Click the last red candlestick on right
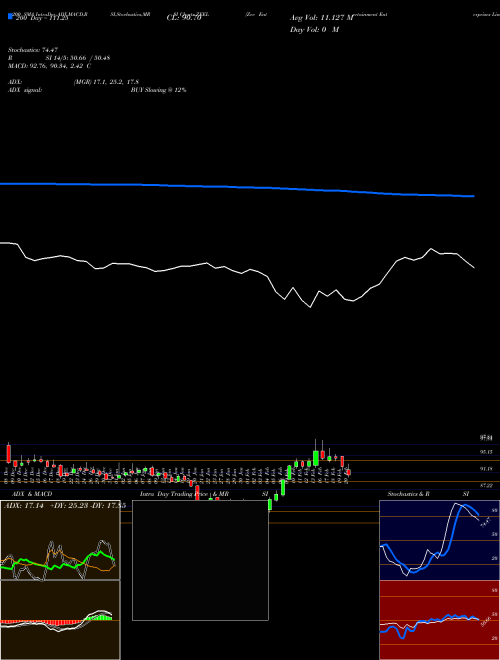500x660 pixels. coord(348,472)
